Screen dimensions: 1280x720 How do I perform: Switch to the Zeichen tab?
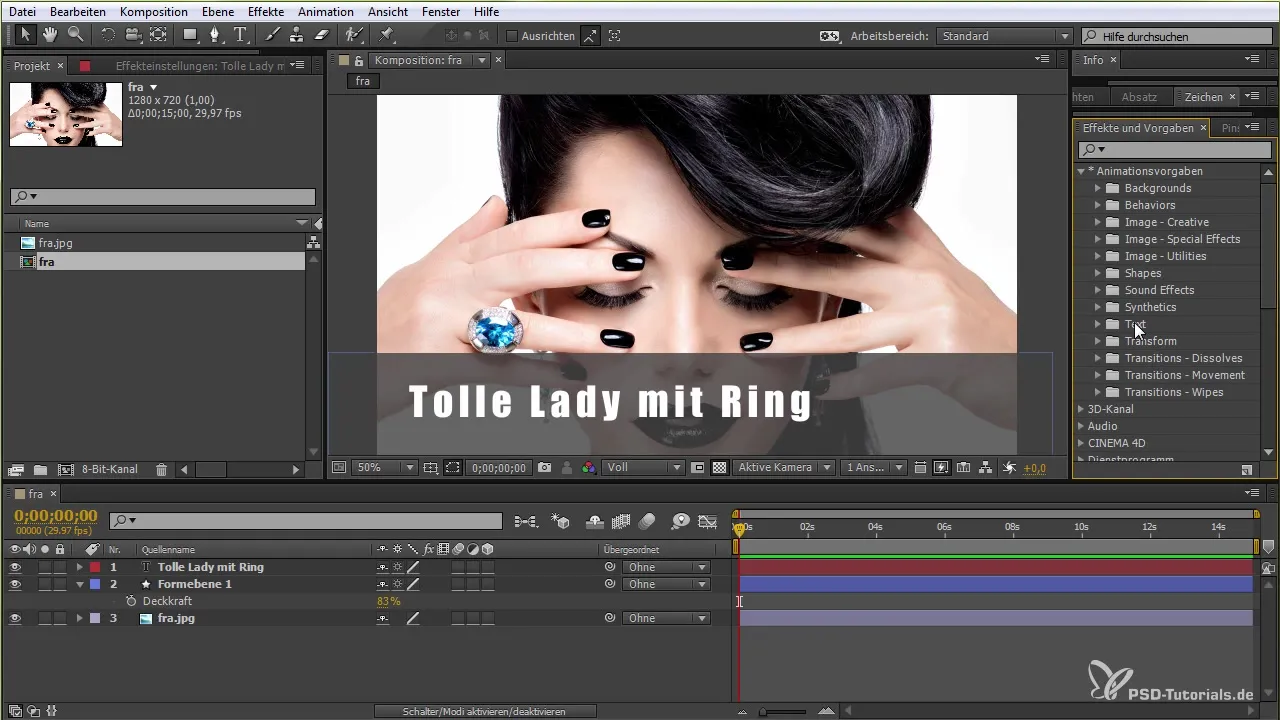click(x=1203, y=97)
